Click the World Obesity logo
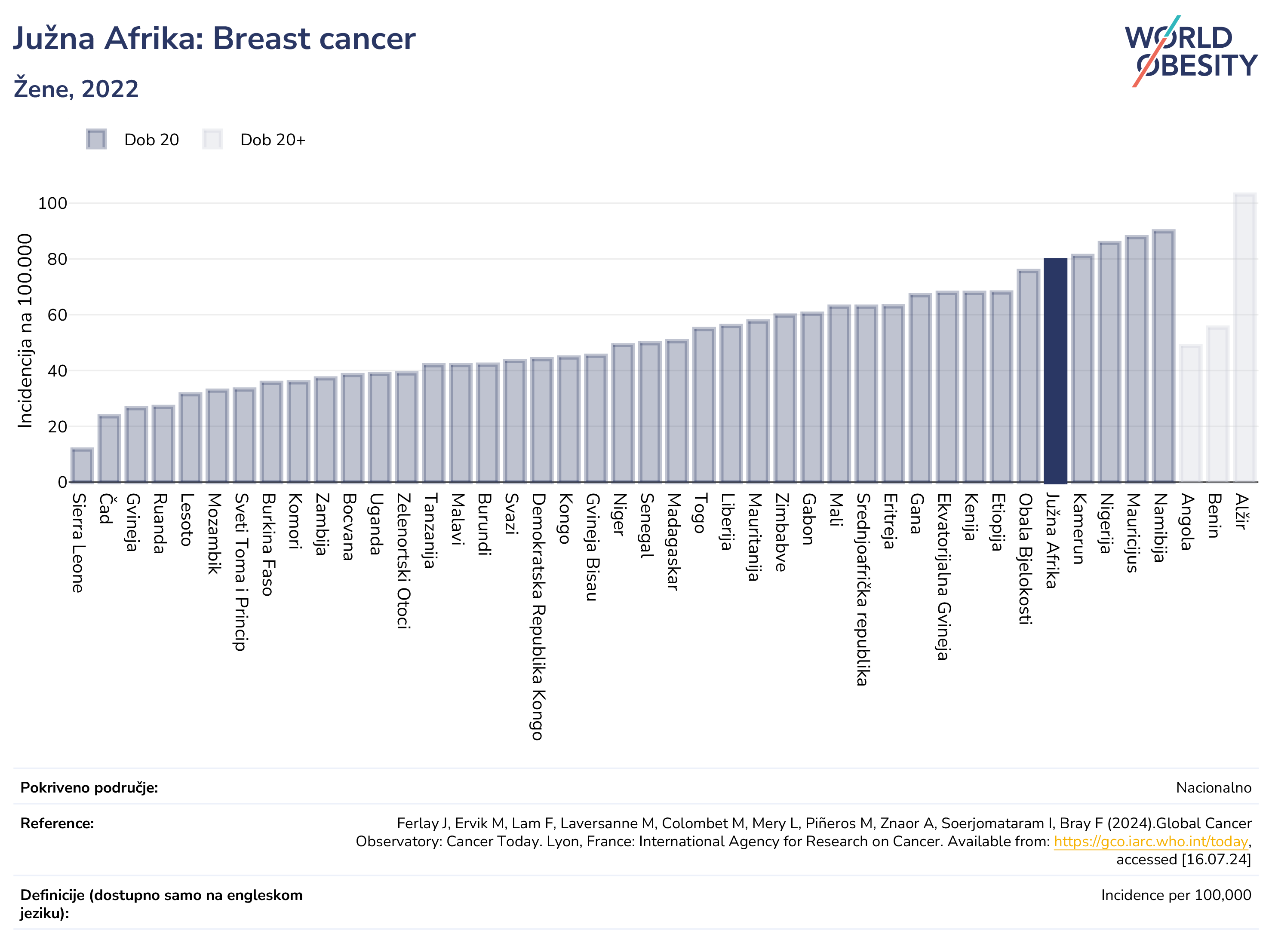 click(x=1190, y=51)
